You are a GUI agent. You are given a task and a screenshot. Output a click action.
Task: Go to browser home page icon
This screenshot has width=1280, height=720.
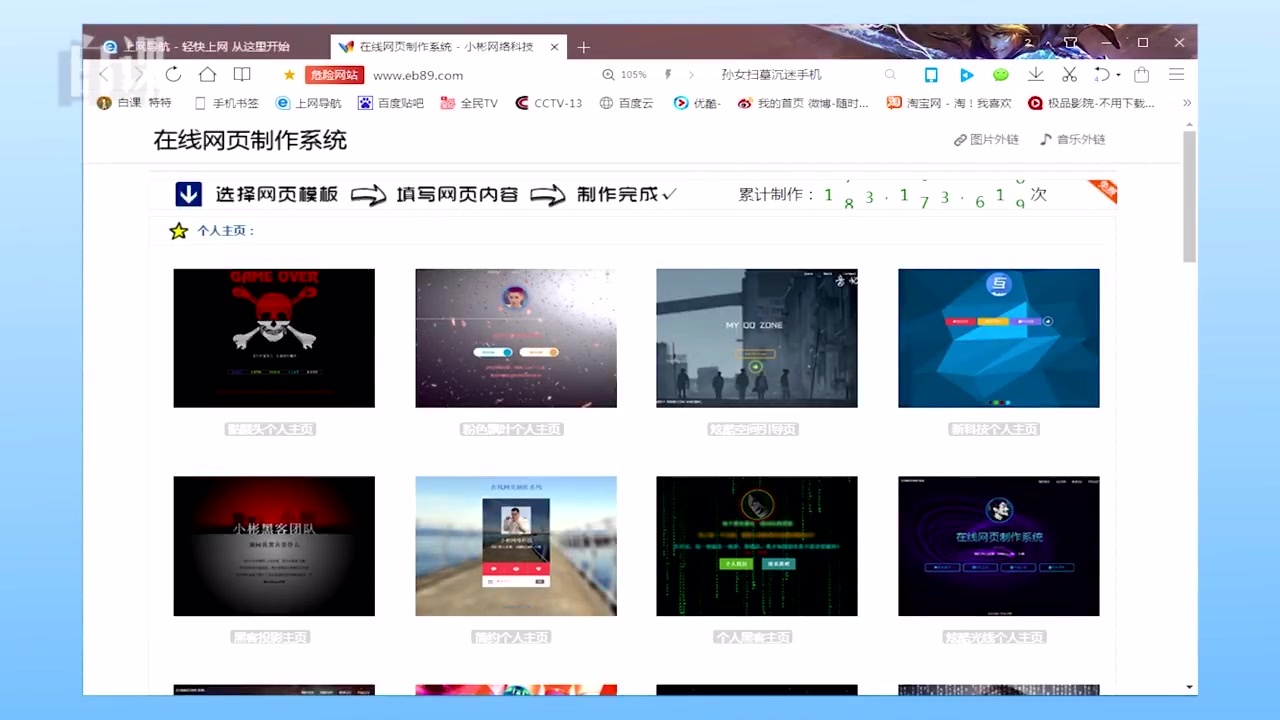[207, 75]
